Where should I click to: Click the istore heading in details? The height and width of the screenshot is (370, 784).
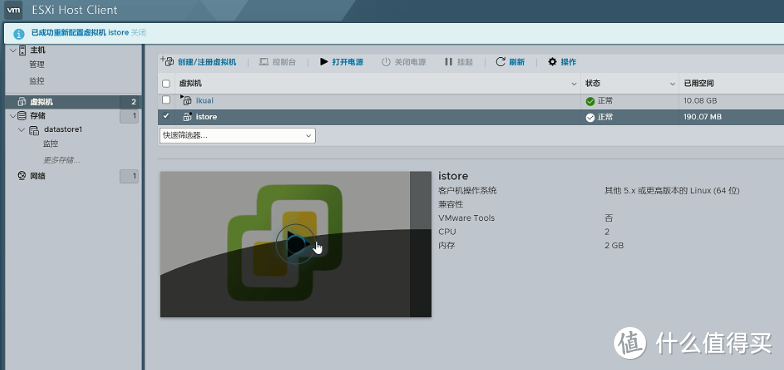tap(453, 176)
